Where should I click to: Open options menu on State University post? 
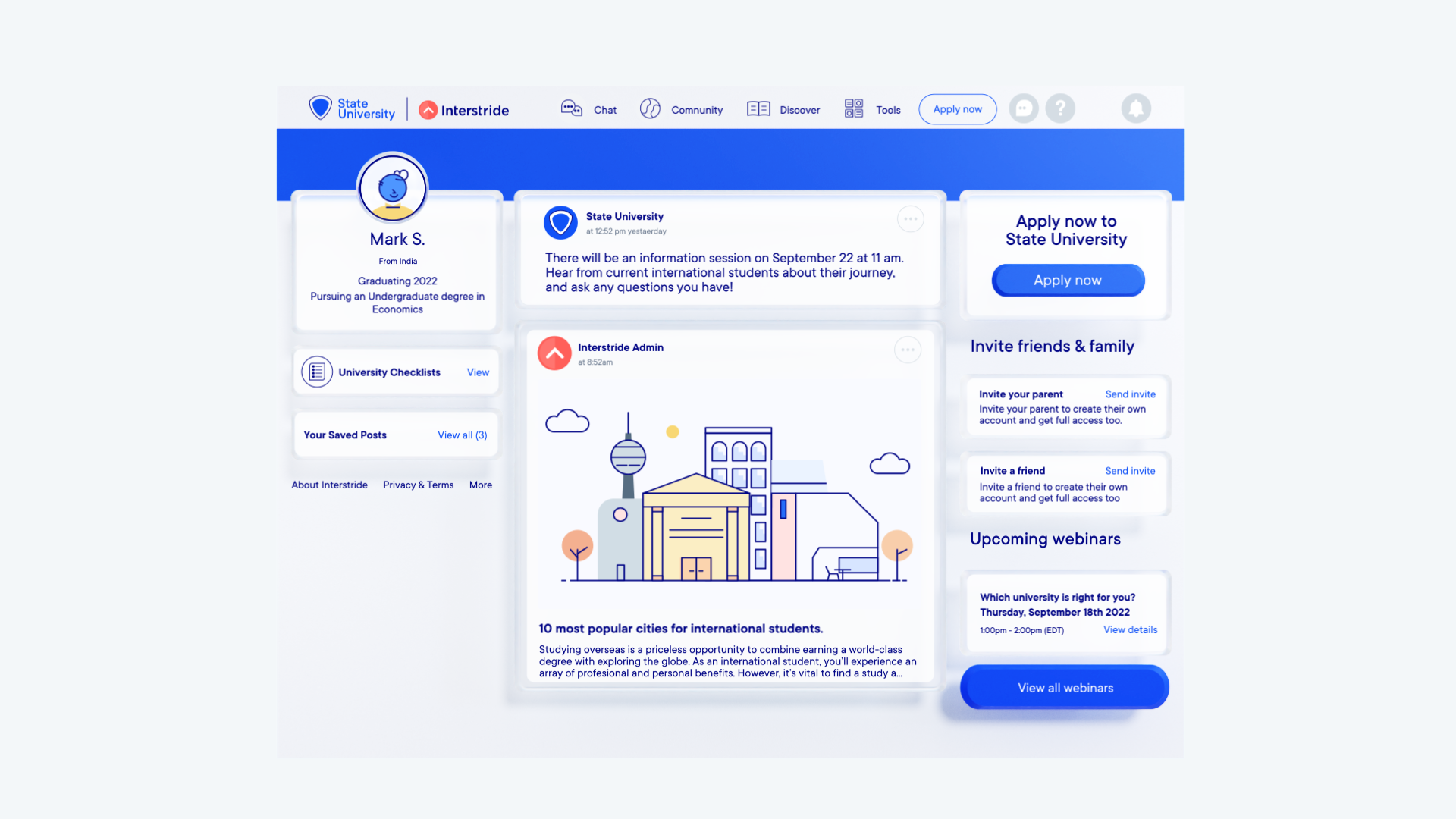pyautogui.click(x=910, y=219)
